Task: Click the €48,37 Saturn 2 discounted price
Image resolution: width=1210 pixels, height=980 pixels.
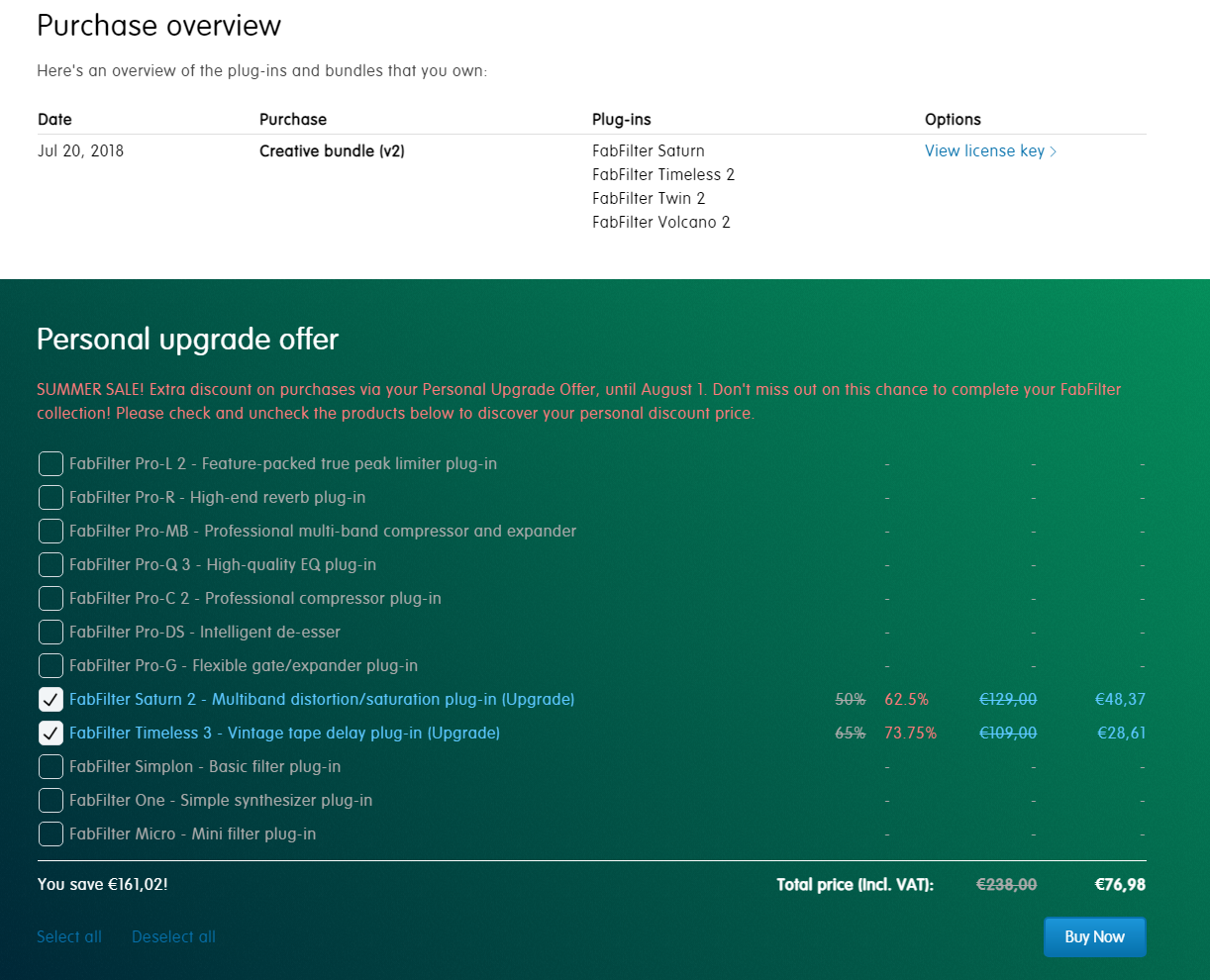Action: coord(1120,699)
